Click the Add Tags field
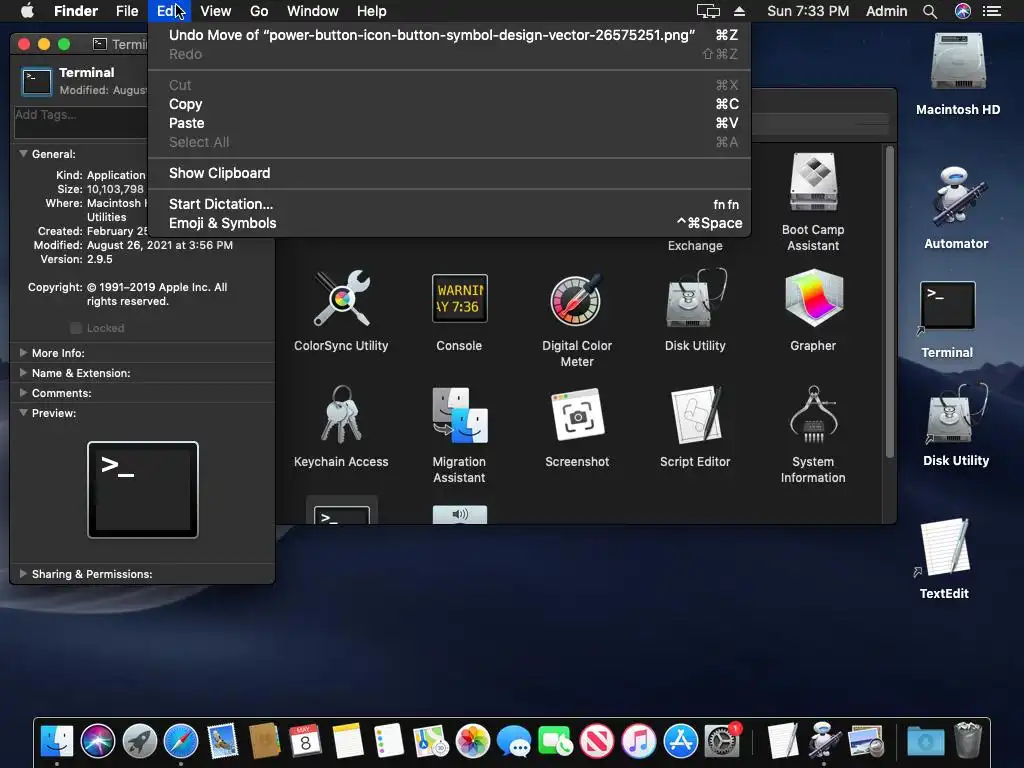Screen dimensions: 1024x768 80,122
